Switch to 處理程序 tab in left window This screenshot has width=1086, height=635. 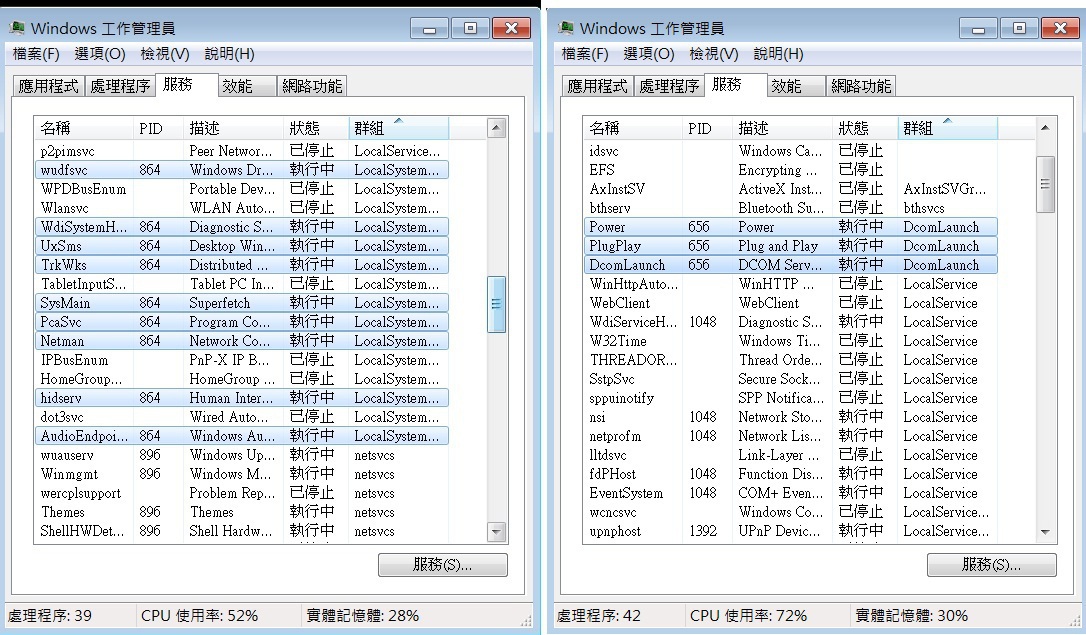click(x=120, y=86)
